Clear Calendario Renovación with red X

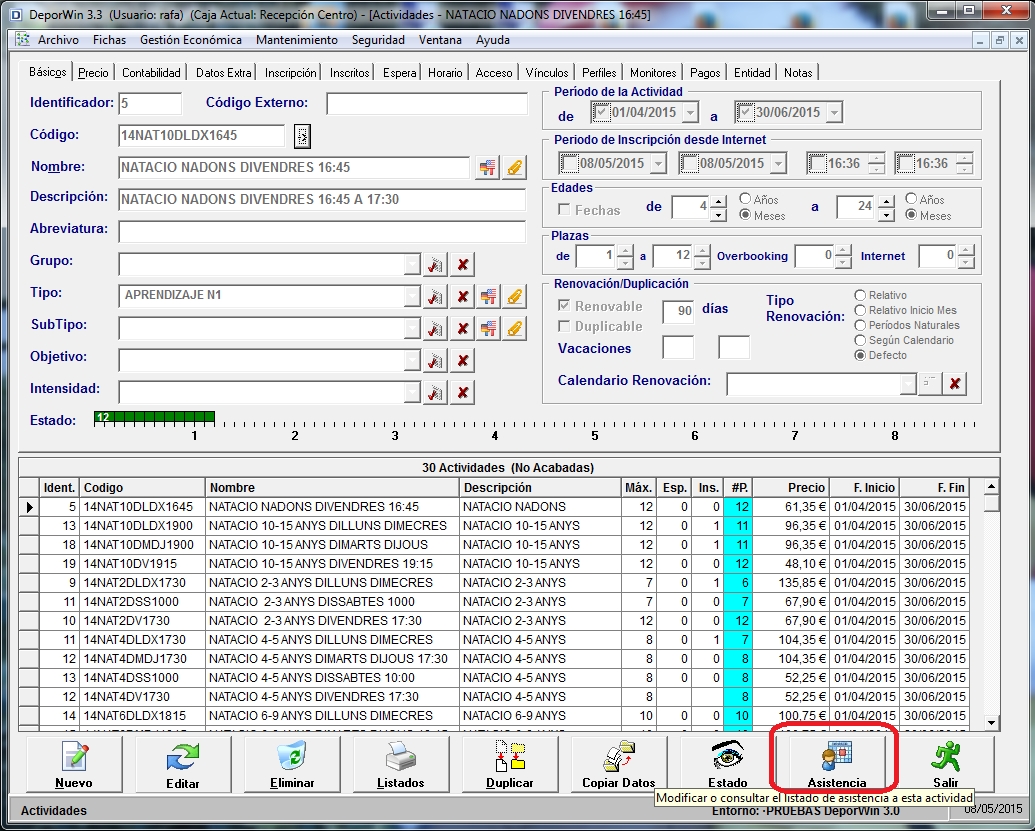[x=954, y=383]
